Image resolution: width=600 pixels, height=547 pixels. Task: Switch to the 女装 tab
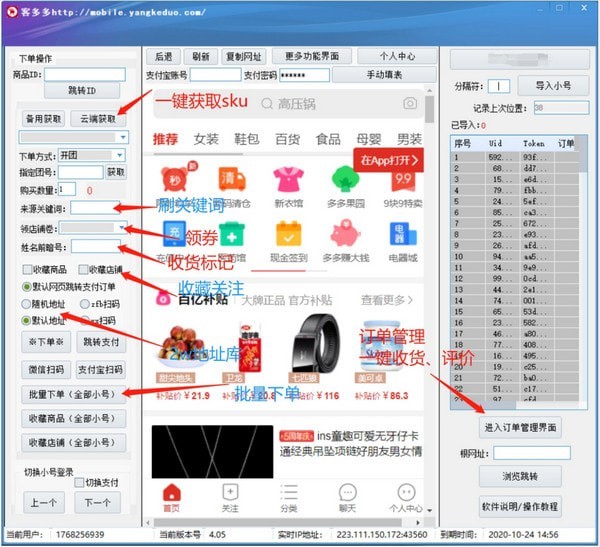pos(206,139)
